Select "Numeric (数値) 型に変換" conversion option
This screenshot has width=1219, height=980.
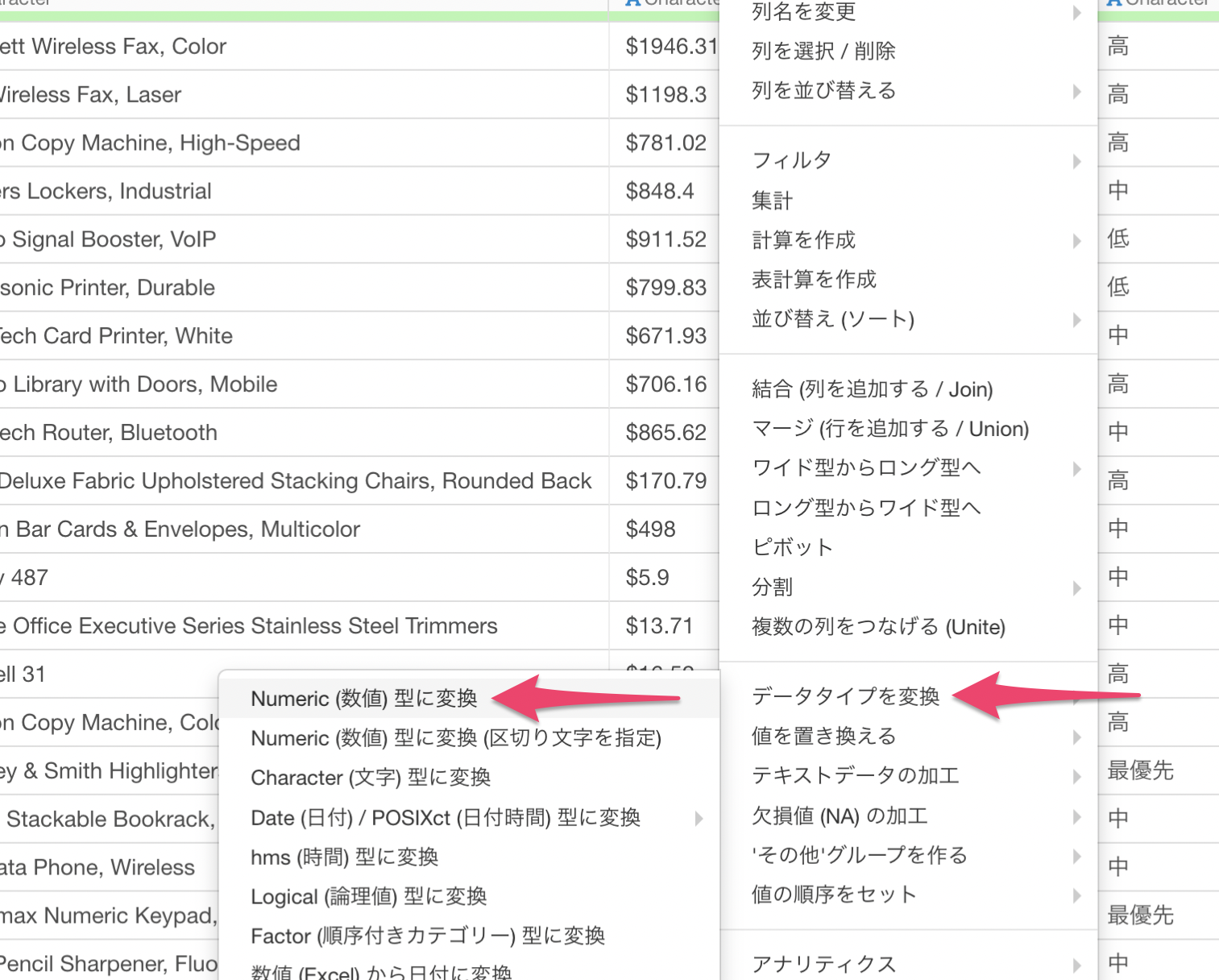coord(363,698)
